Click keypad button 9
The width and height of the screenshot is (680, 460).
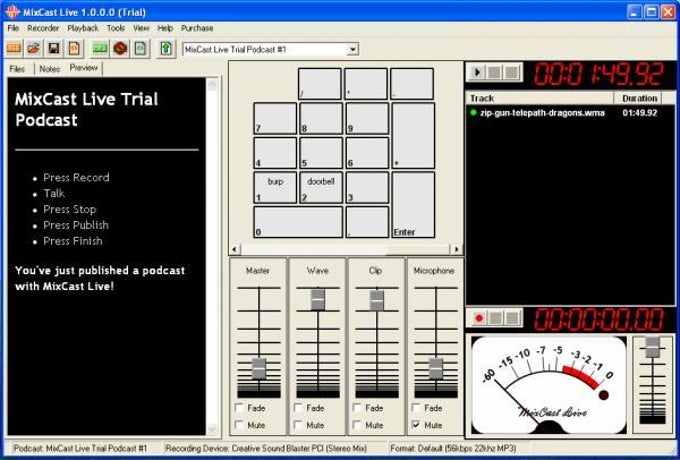pos(367,118)
